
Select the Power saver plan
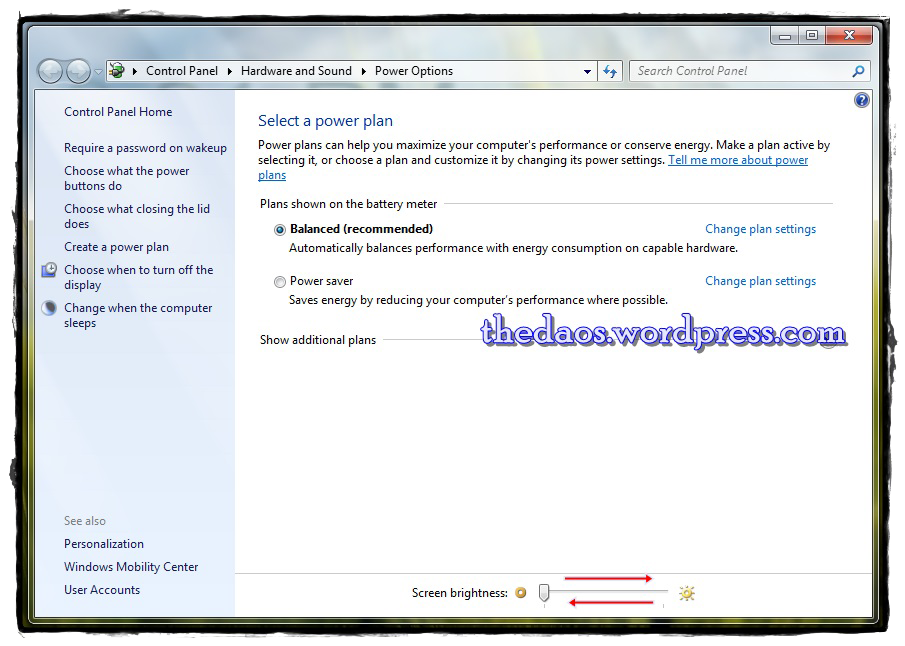(280, 281)
